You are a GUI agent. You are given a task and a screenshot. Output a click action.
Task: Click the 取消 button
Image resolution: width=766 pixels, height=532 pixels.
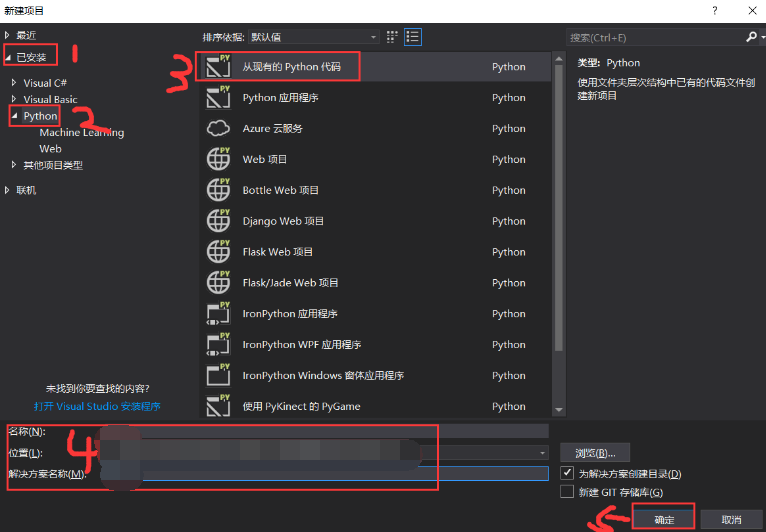click(x=731, y=519)
